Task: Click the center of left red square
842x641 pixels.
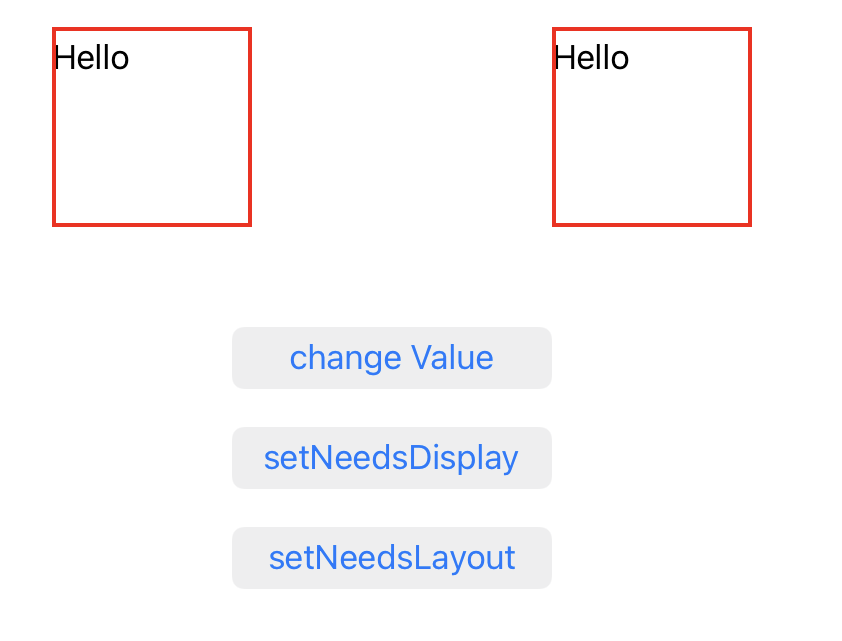Action: 152,127
